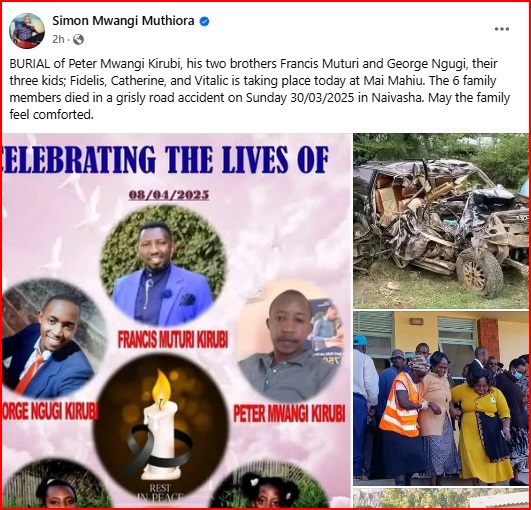Viewport: 531px width, 510px height.
Task: Open the photo of grieving women
Action: pyautogui.click(x=441, y=398)
